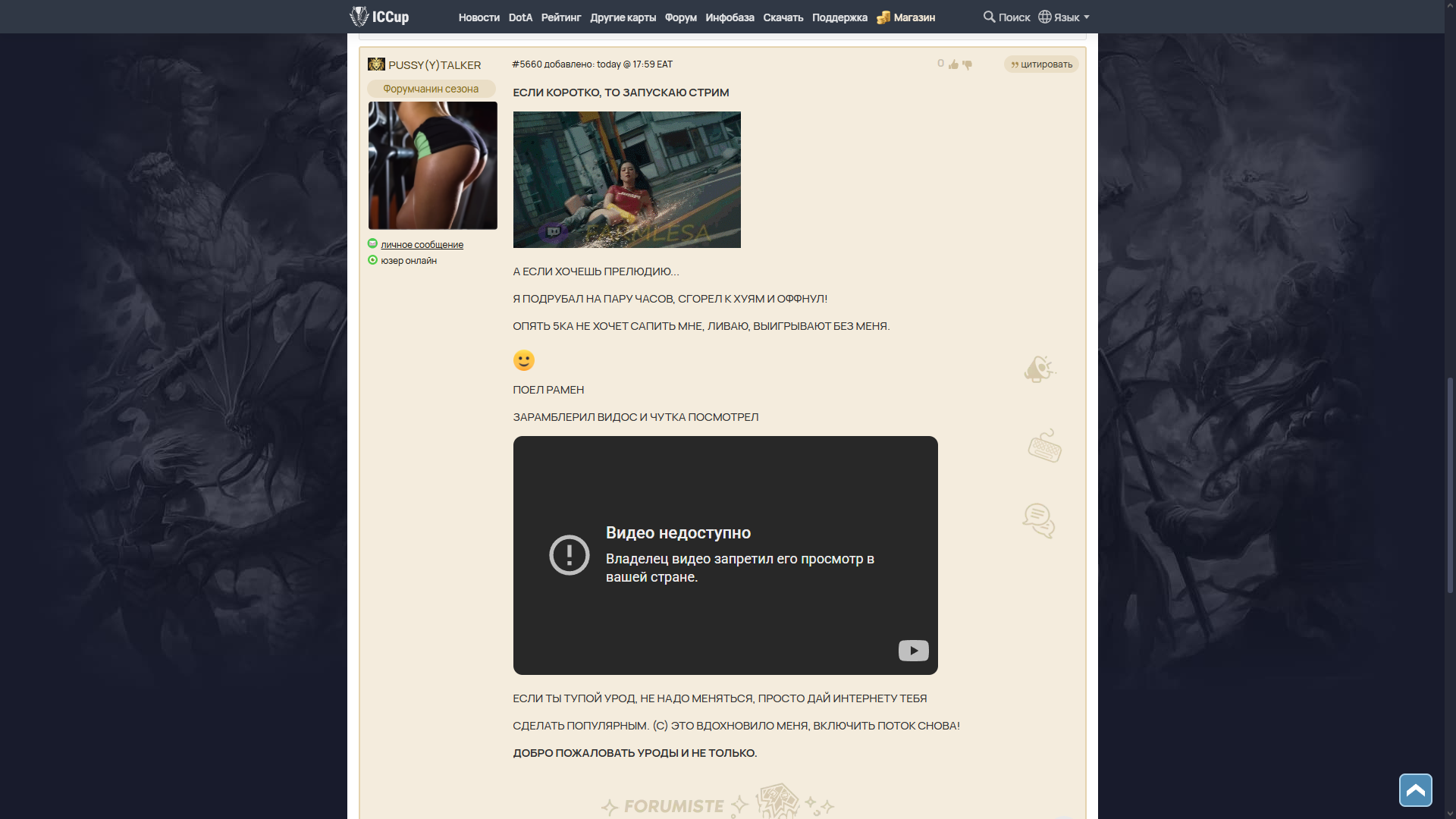Click the scroll-to-top arrow button

click(x=1415, y=790)
